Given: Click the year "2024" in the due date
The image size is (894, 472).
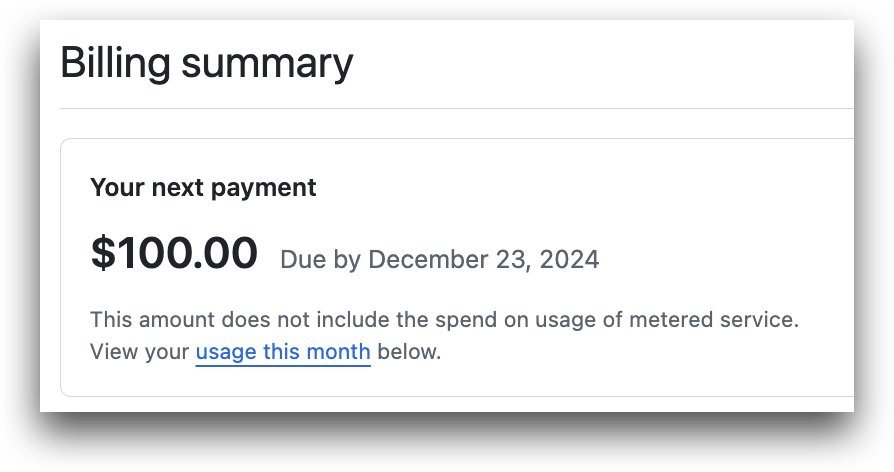Looking at the screenshot, I should [569, 259].
